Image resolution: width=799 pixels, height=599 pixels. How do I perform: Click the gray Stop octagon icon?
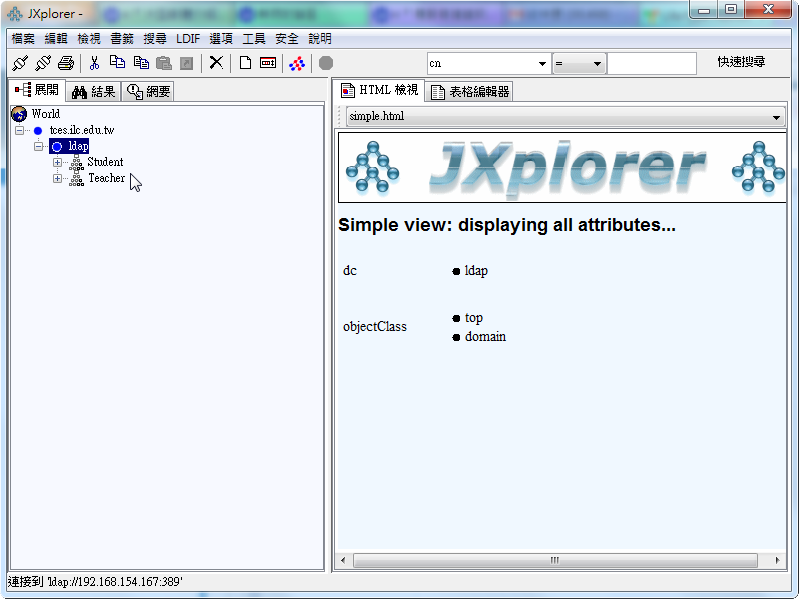pyautogui.click(x=326, y=63)
